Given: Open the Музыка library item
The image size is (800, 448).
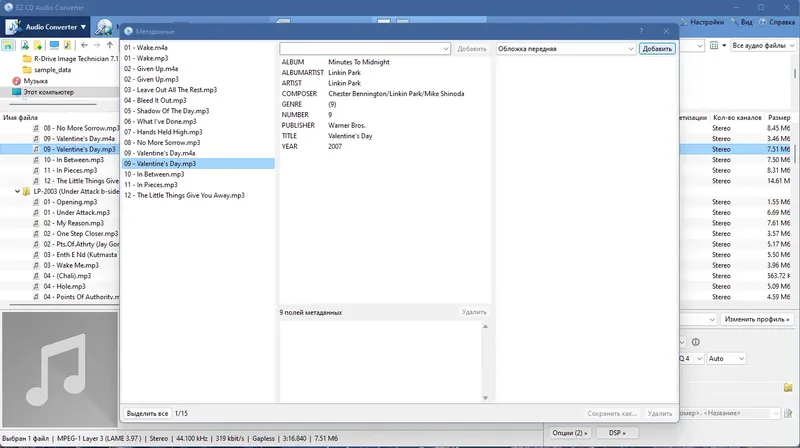Looking at the screenshot, I should pyautogui.click(x=30, y=81).
